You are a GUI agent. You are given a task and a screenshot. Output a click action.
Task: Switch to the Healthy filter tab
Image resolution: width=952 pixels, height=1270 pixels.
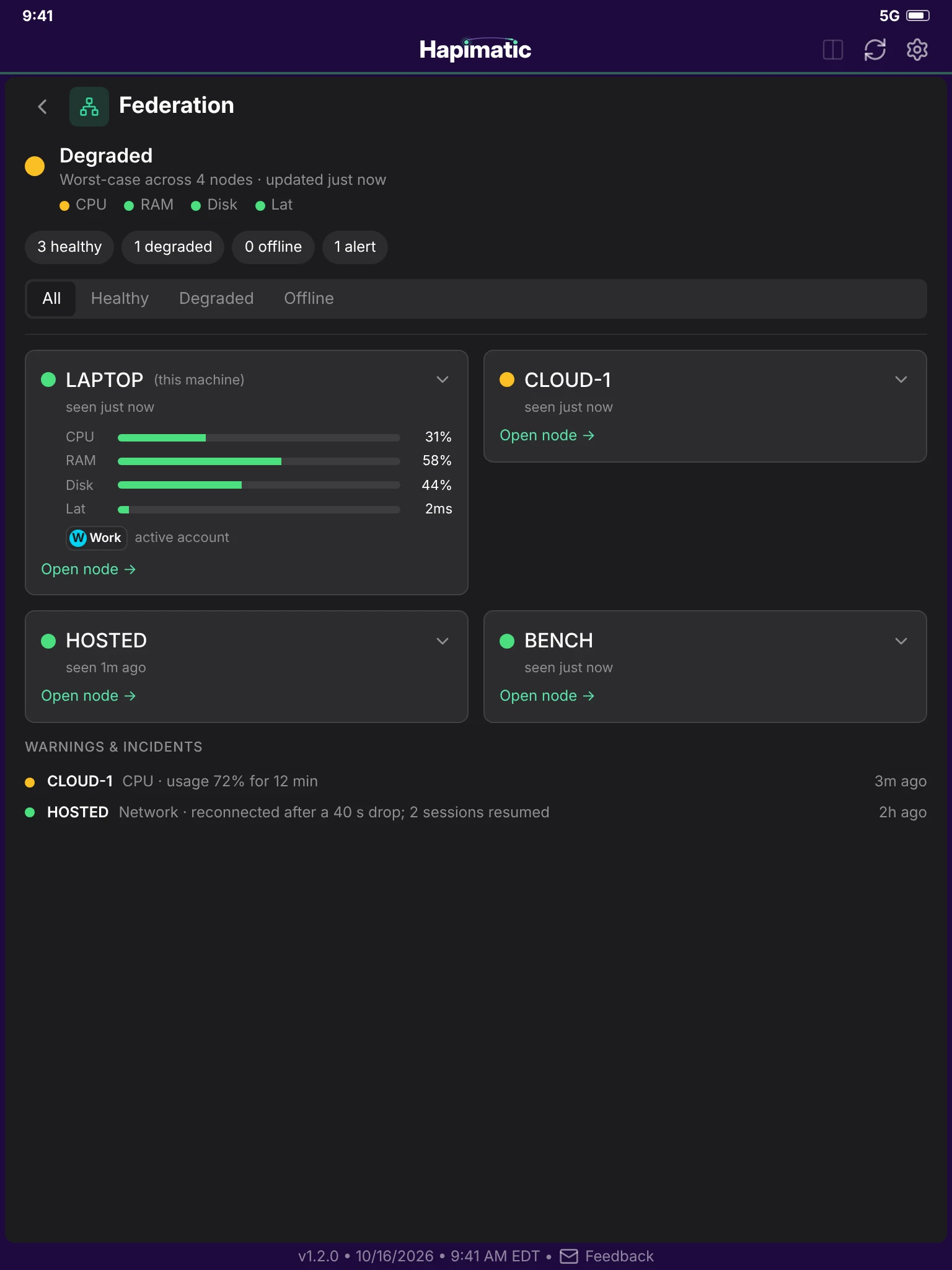[x=120, y=299]
